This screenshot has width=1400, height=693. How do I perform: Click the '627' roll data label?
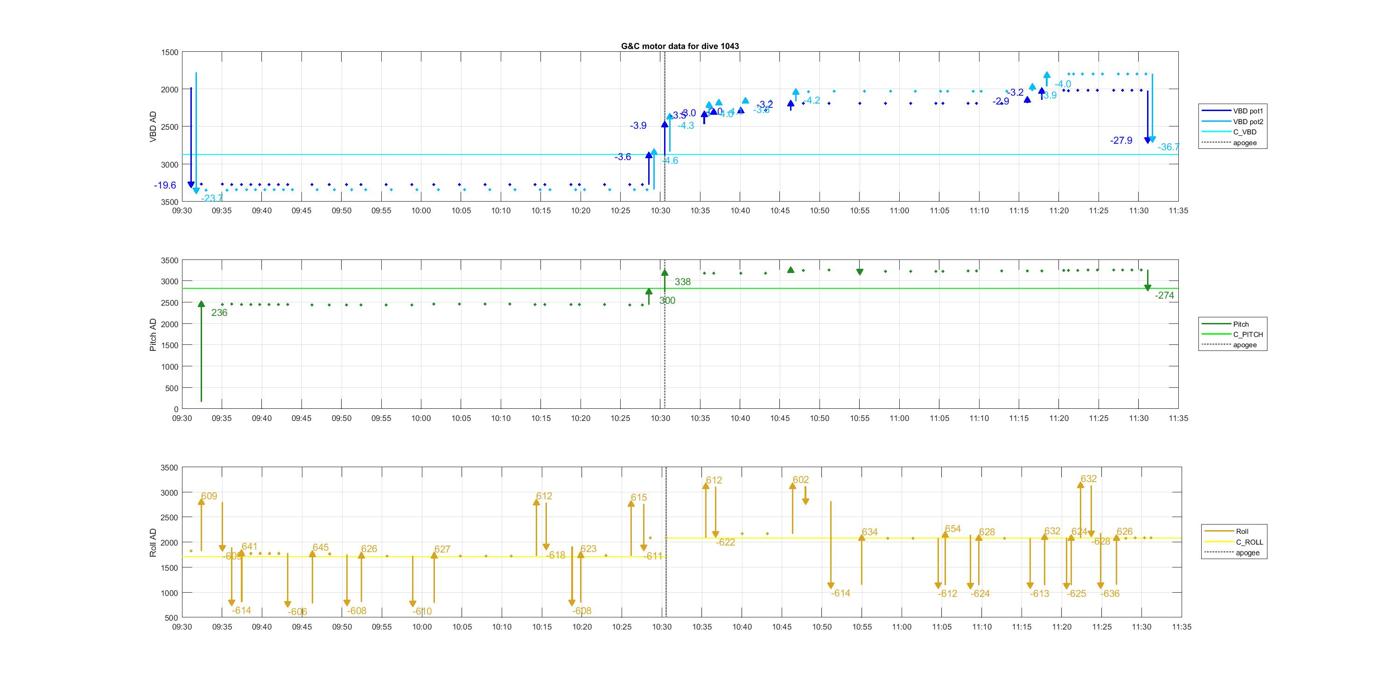(x=442, y=549)
